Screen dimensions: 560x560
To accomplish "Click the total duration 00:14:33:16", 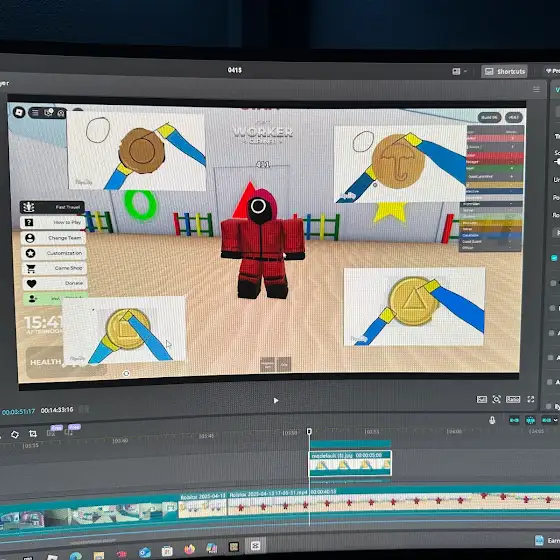I will (x=57, y=410).
